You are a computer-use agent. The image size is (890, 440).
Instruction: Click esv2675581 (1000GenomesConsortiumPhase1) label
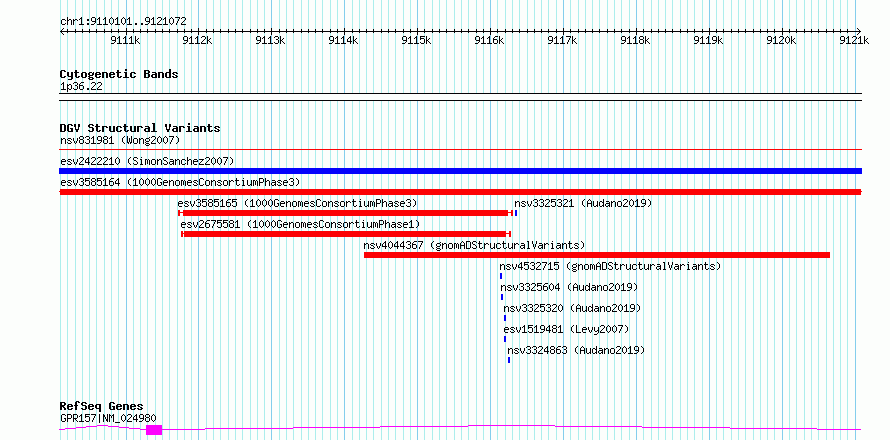pyautogui.click(x=301, y=224)
